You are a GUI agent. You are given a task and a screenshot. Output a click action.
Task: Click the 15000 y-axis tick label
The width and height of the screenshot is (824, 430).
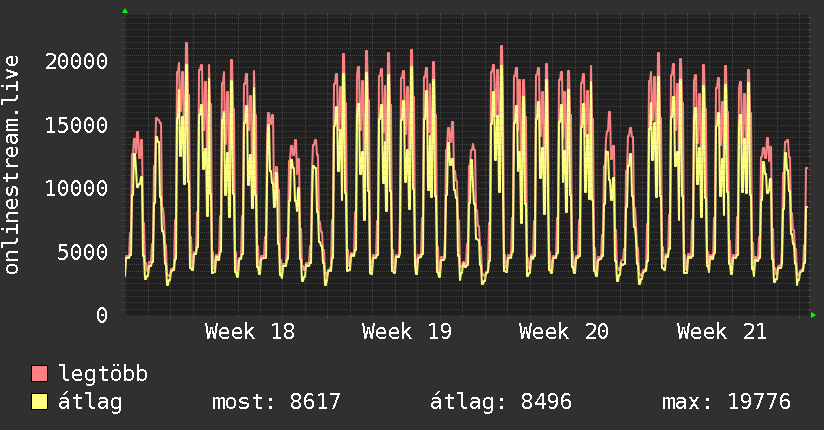(x=76, y=125)
